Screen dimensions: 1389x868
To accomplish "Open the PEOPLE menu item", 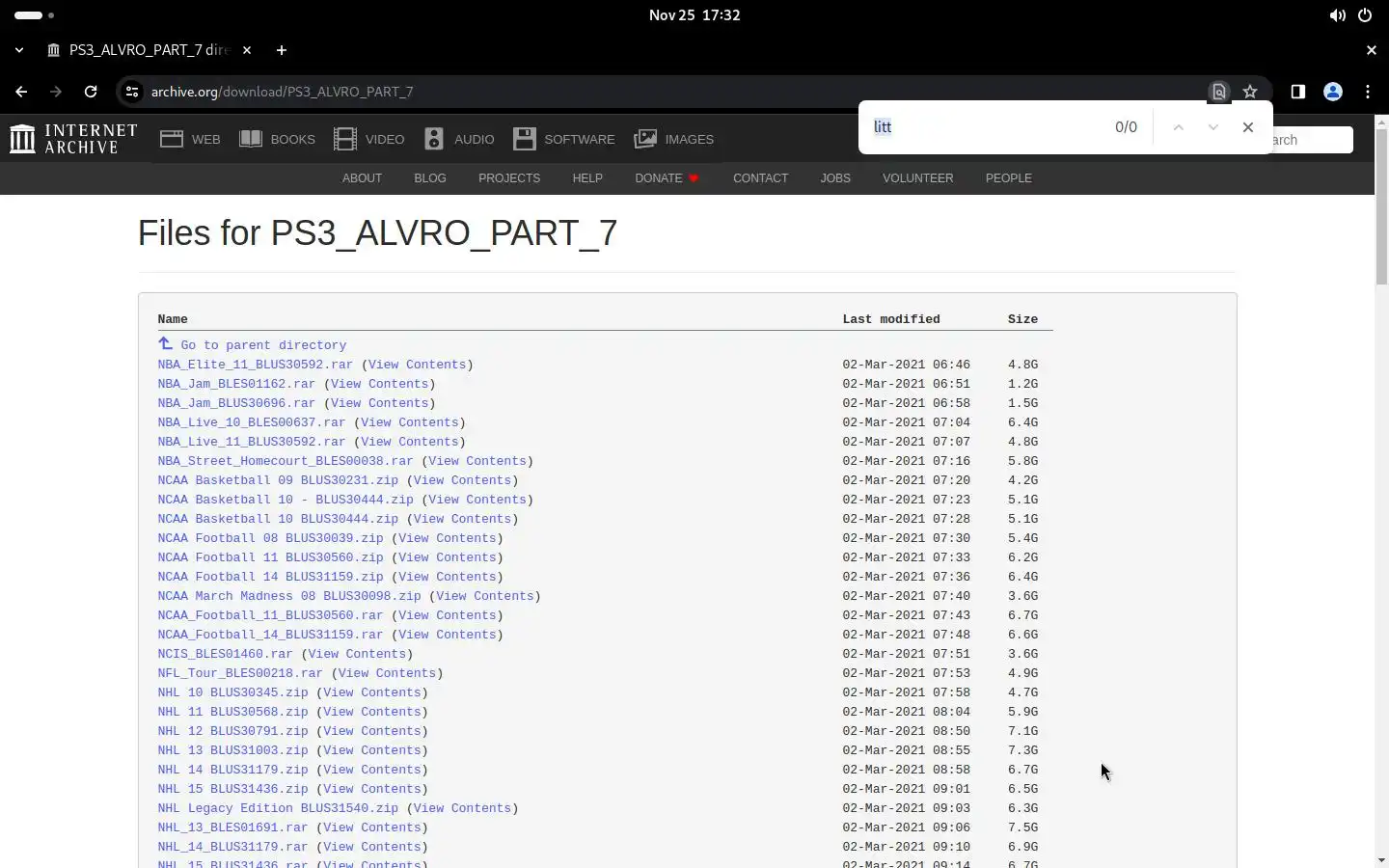I will point(1009,178).
